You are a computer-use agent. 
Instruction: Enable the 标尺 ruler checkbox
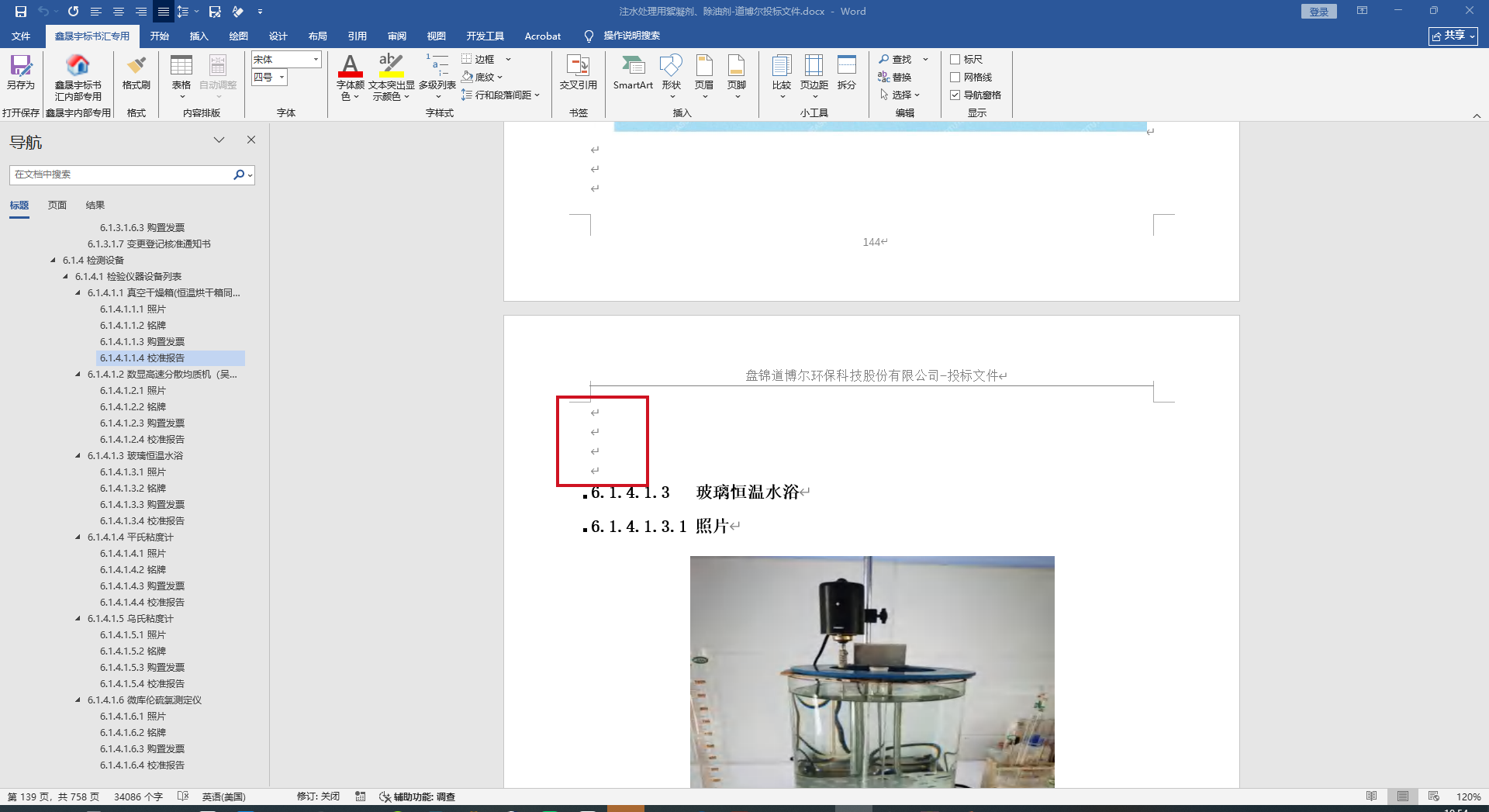pyautogui.click(x=955, y=59)
